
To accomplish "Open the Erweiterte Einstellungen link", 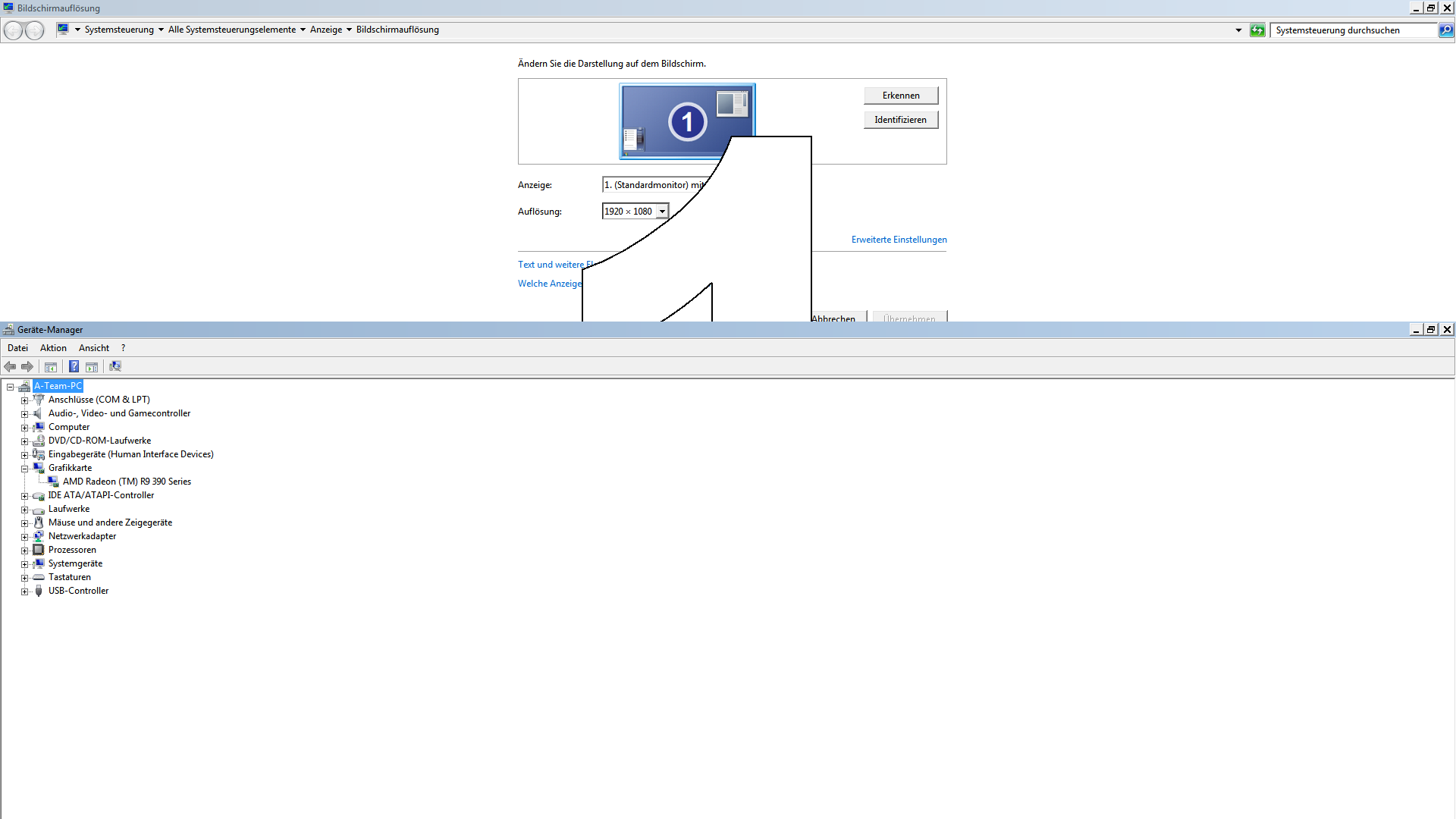I will click(899, 240).
